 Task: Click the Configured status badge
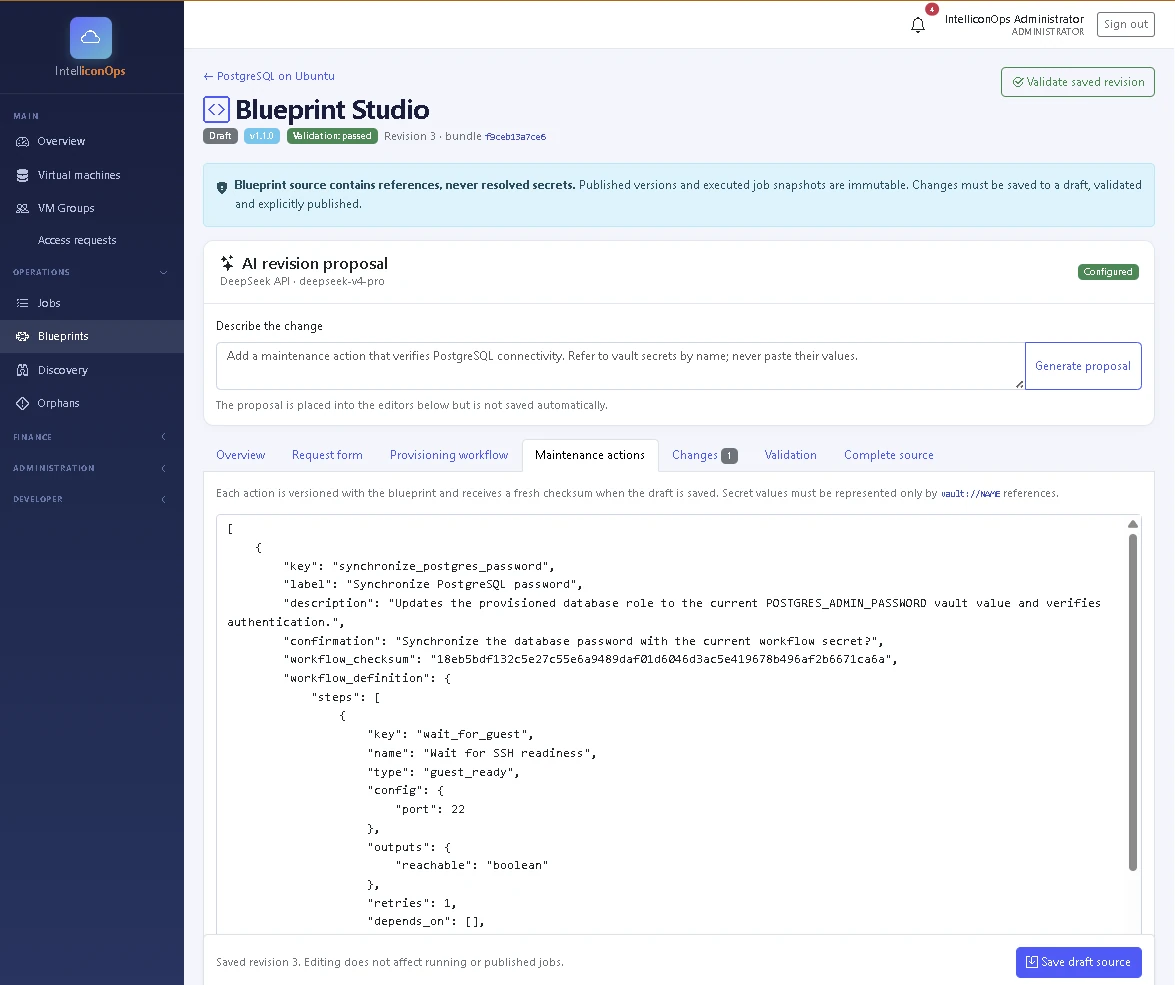click(x=1108, y=271)
